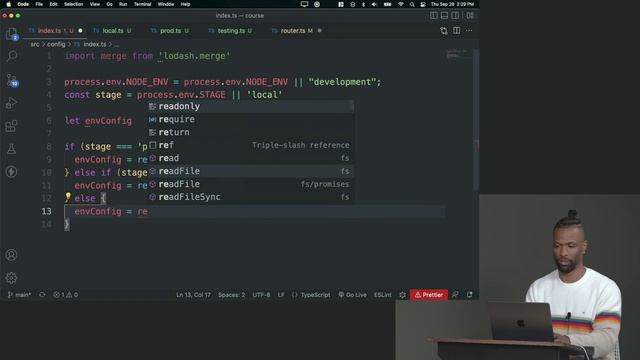Click the settings cog in status bar

[402, 295]
